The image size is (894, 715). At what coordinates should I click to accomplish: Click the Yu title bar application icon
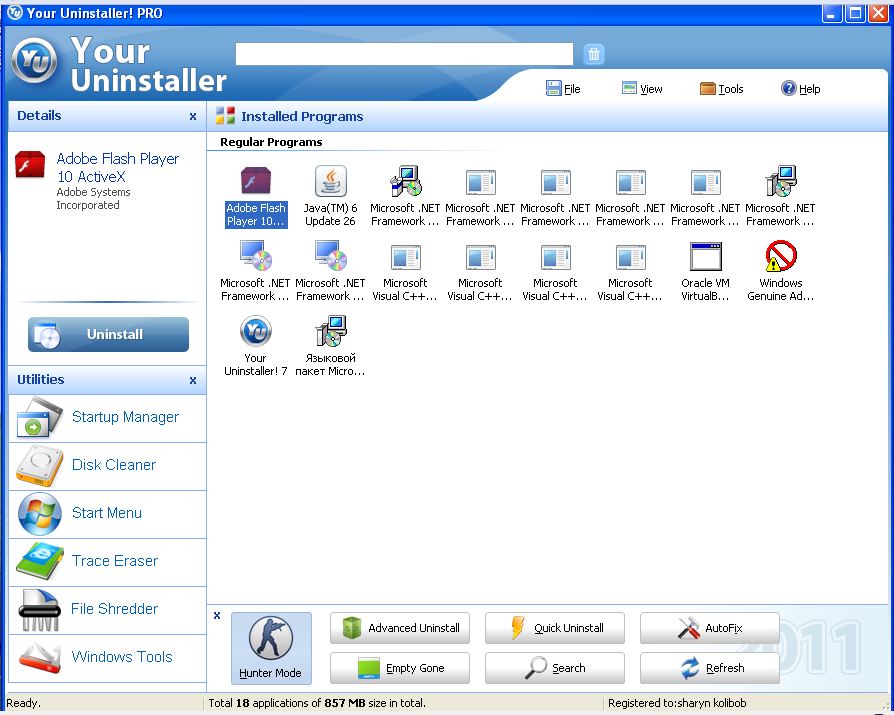[14, 13]
